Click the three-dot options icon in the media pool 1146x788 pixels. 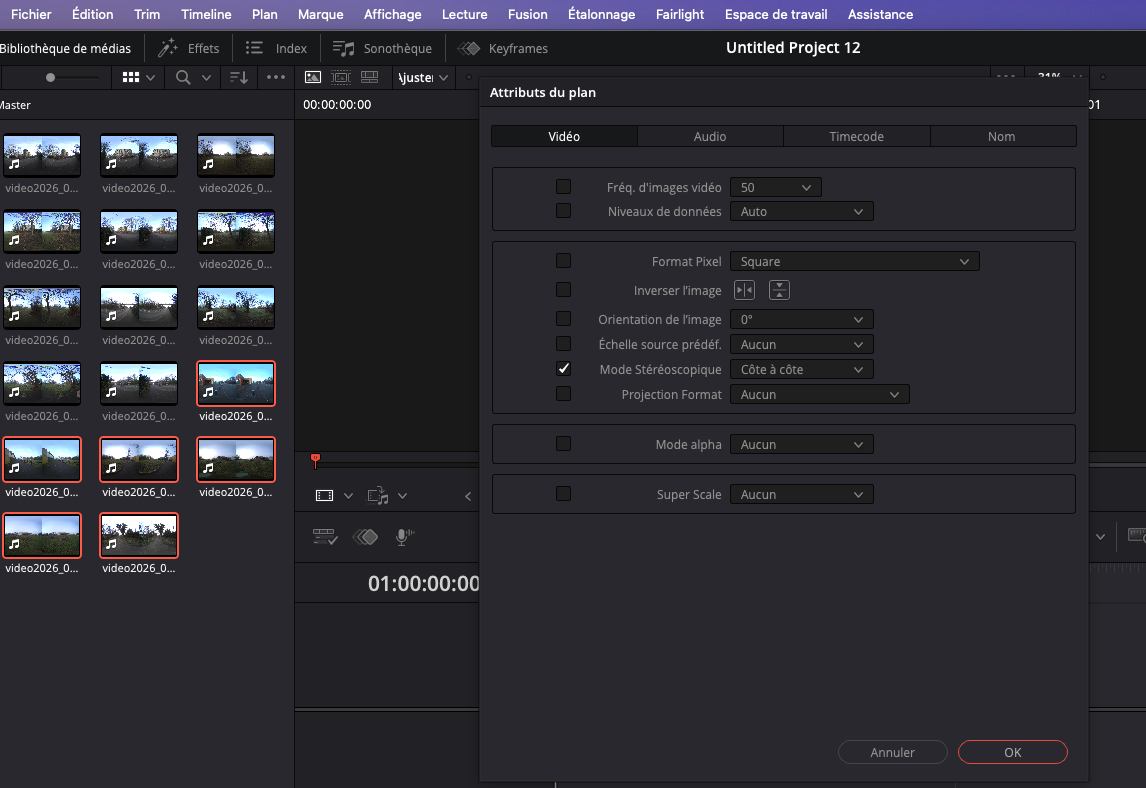pyautogui.click(x=276, y=77)
